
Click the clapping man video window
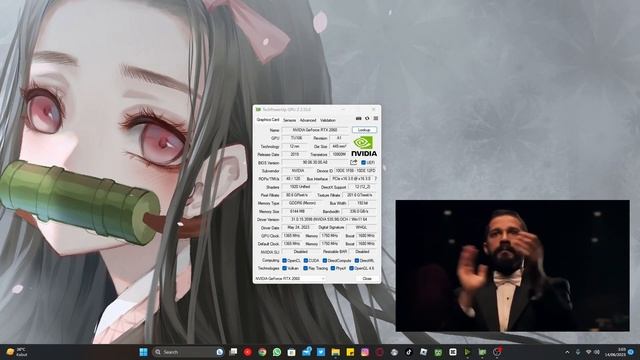point(512,265)
